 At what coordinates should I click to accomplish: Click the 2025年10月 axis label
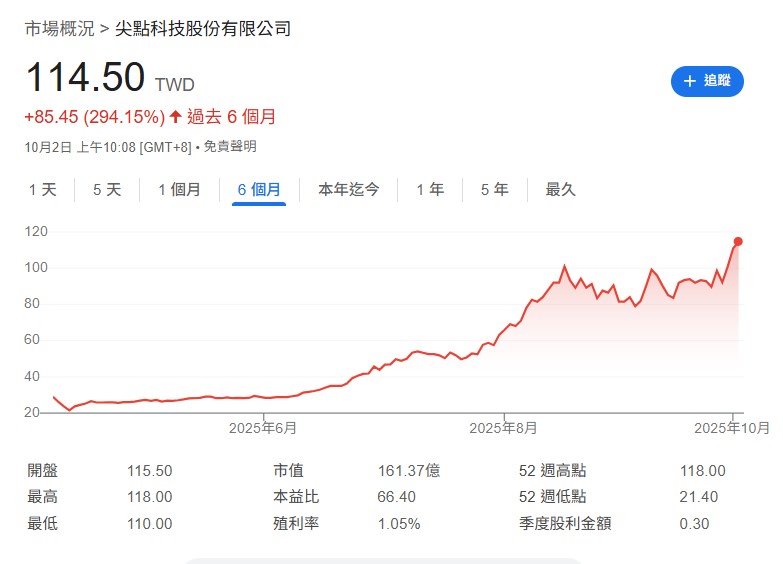tap(732, 428)
